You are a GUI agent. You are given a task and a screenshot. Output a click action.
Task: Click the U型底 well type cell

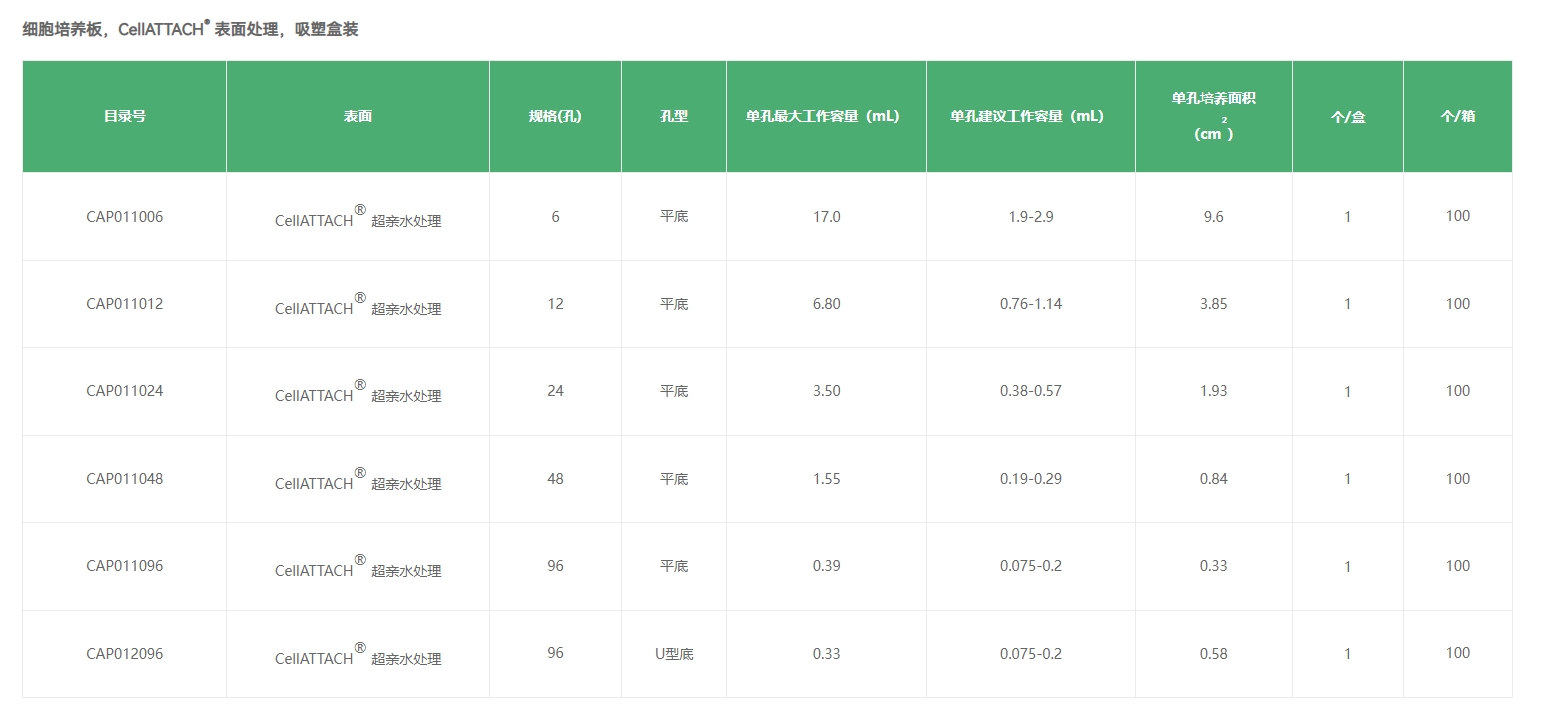tap(674, 654)
